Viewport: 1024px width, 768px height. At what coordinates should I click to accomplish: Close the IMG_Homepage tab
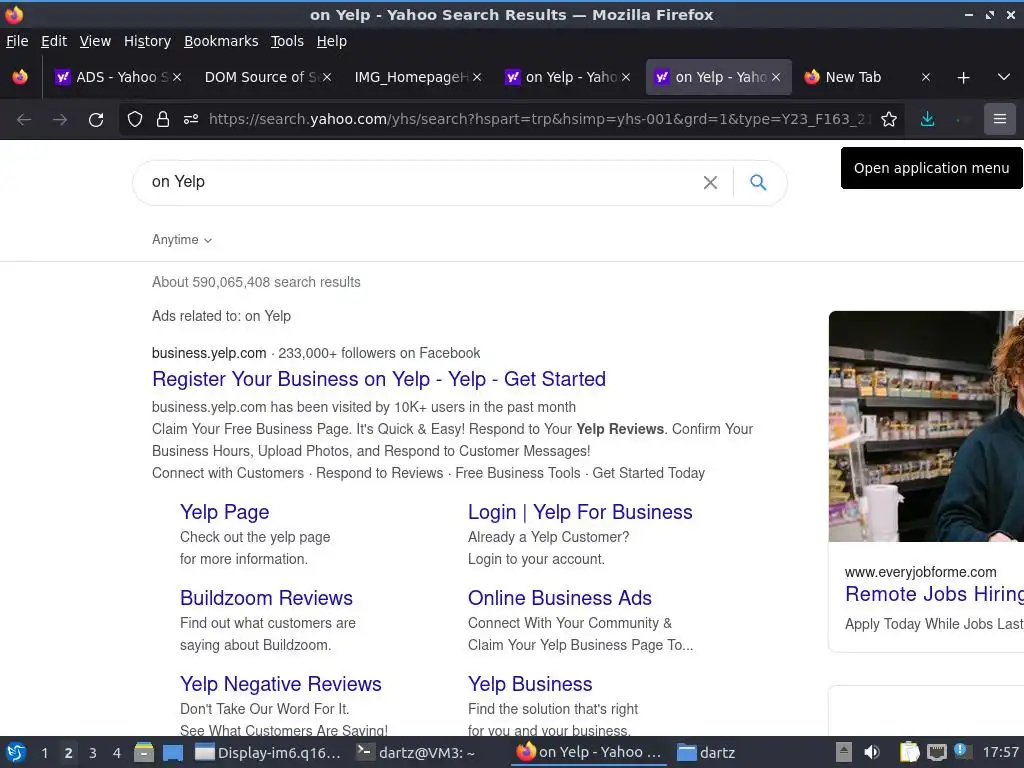tap(477, 77)
